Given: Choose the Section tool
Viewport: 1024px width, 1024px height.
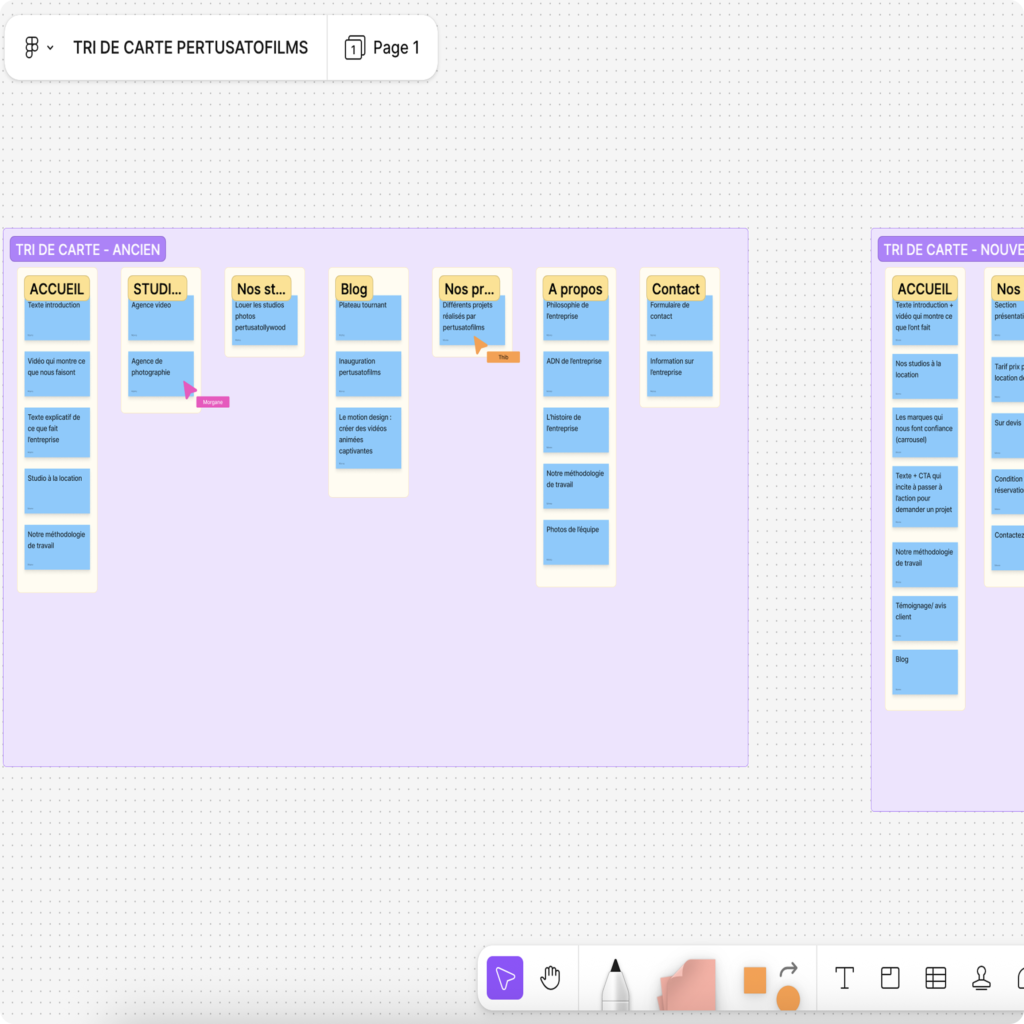Looking at the screenshot, I should click(x=890, y=978).
